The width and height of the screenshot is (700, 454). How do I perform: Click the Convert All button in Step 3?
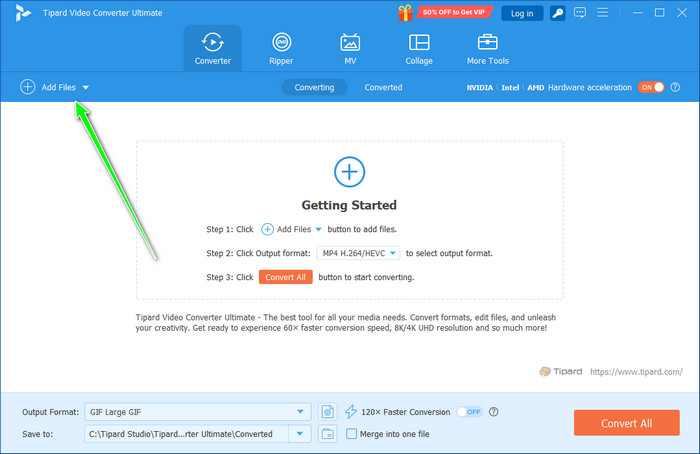click(x=286, y=277)
